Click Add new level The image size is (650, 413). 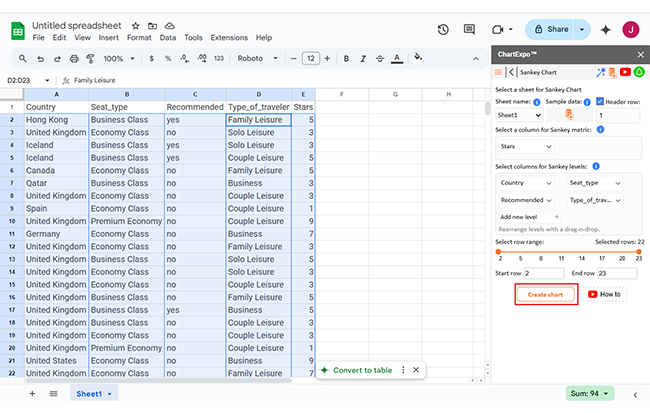tap(529, 217)
